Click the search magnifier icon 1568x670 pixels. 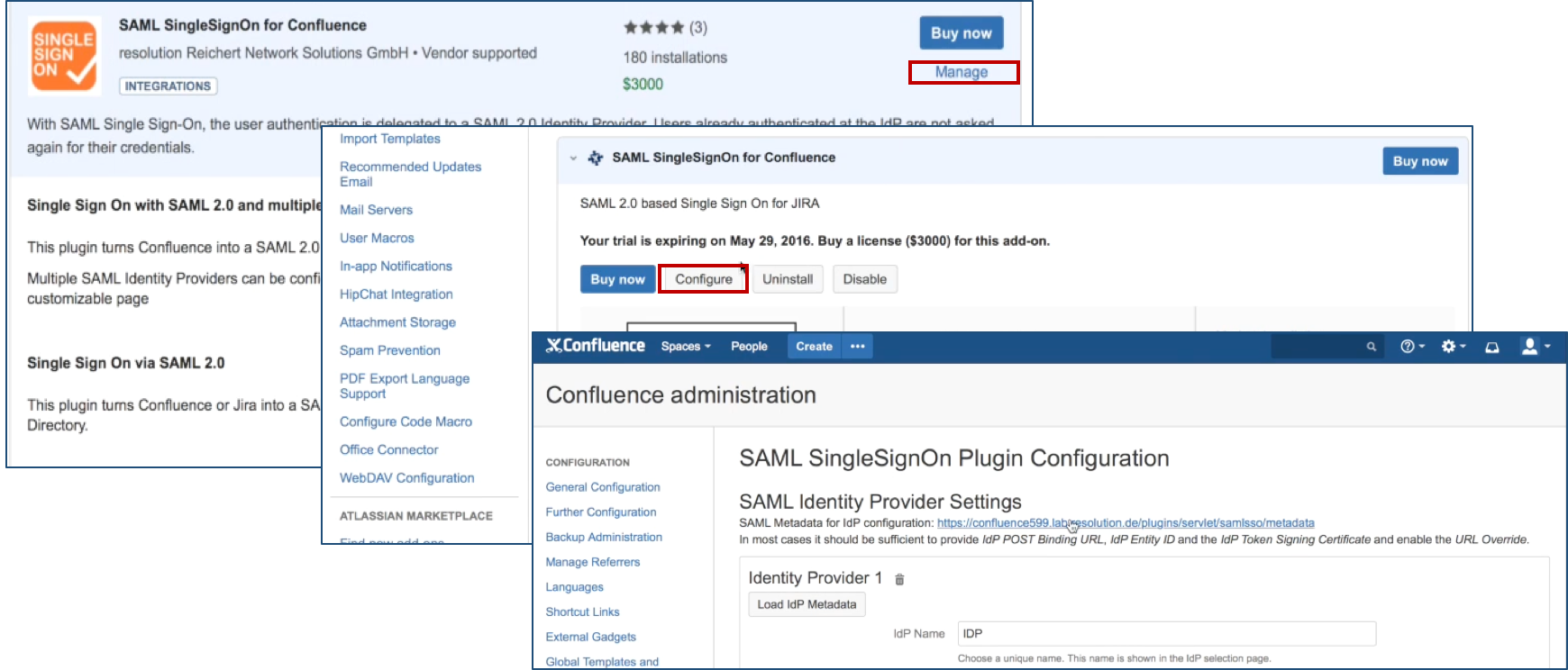[1371, 346]
